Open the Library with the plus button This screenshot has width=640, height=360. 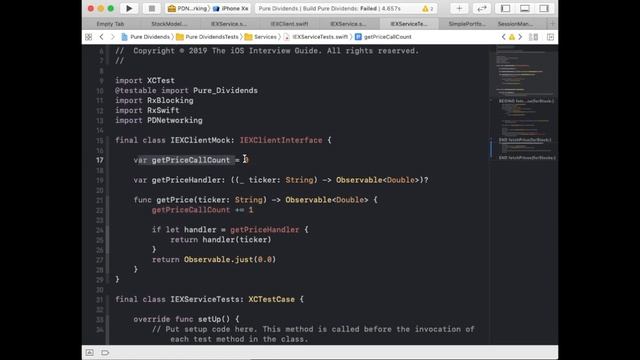pyautogui.click(x=459, y=8)
